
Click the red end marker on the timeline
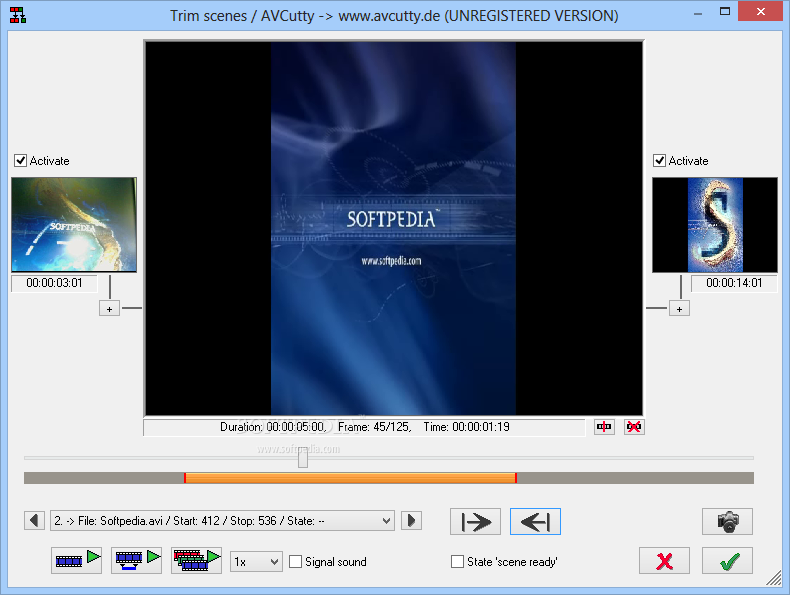[x=516, y=478]
